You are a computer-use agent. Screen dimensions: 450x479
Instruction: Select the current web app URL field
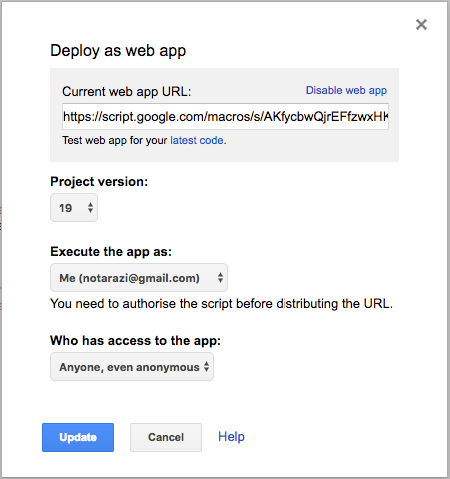[225, 117]
